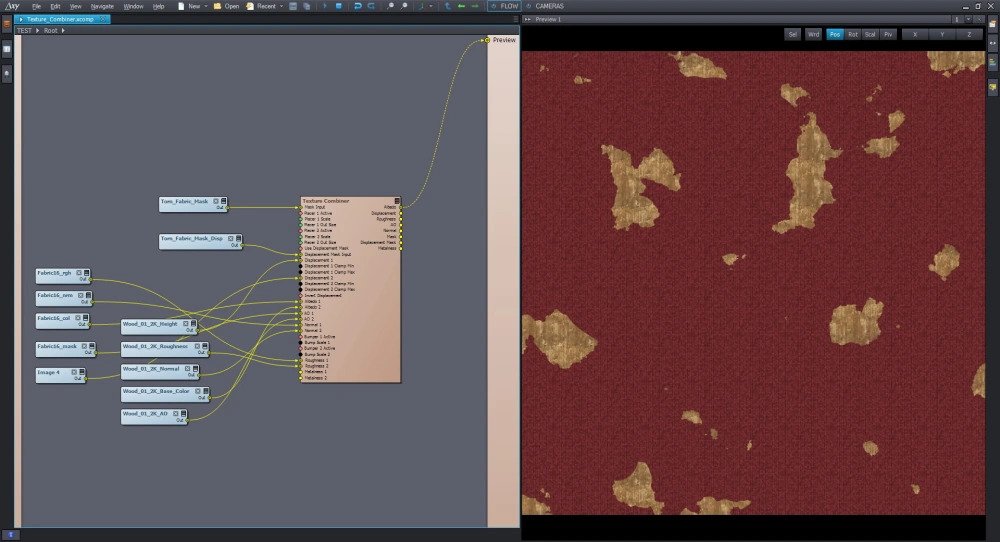Click the Zoom in magnifier icon
1000x542 pixels.
pos(391,6)
